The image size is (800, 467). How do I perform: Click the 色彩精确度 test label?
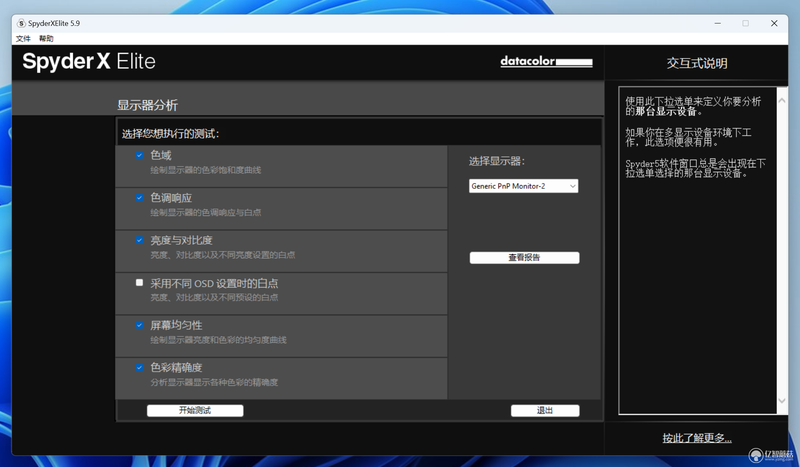pos(176,367)
